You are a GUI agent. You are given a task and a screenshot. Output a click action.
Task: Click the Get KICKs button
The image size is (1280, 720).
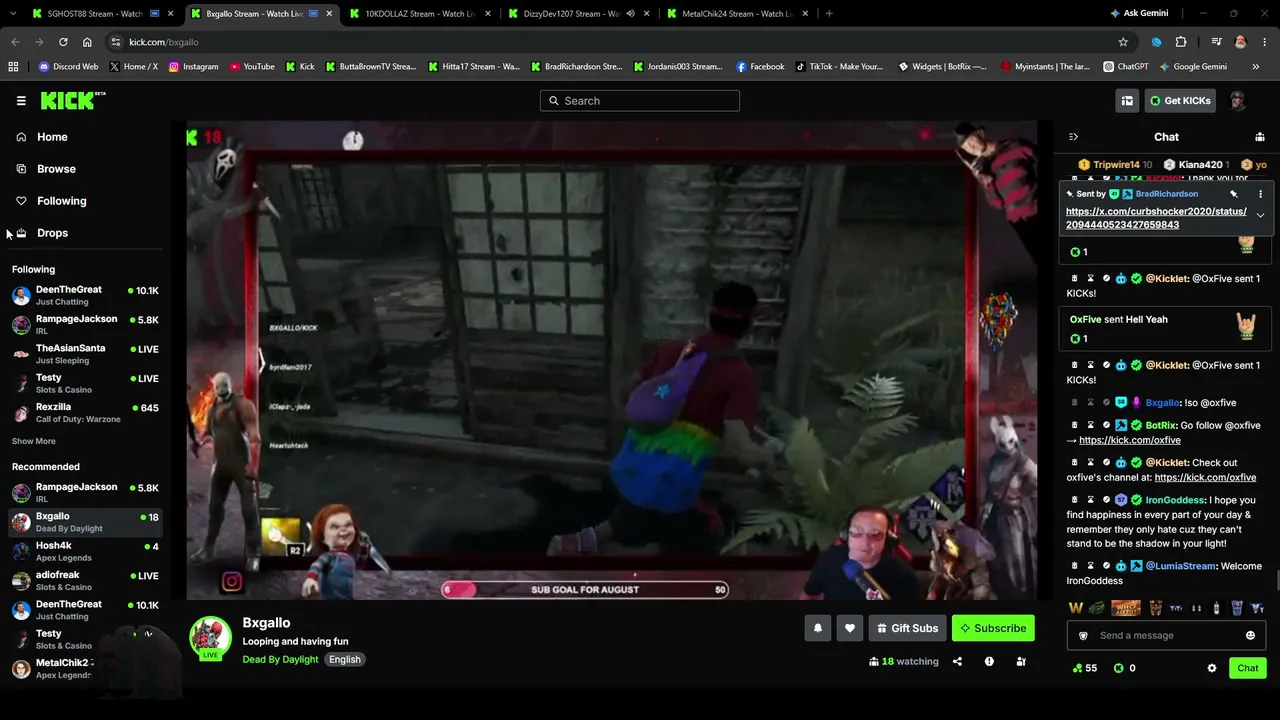click(1180, 101)
